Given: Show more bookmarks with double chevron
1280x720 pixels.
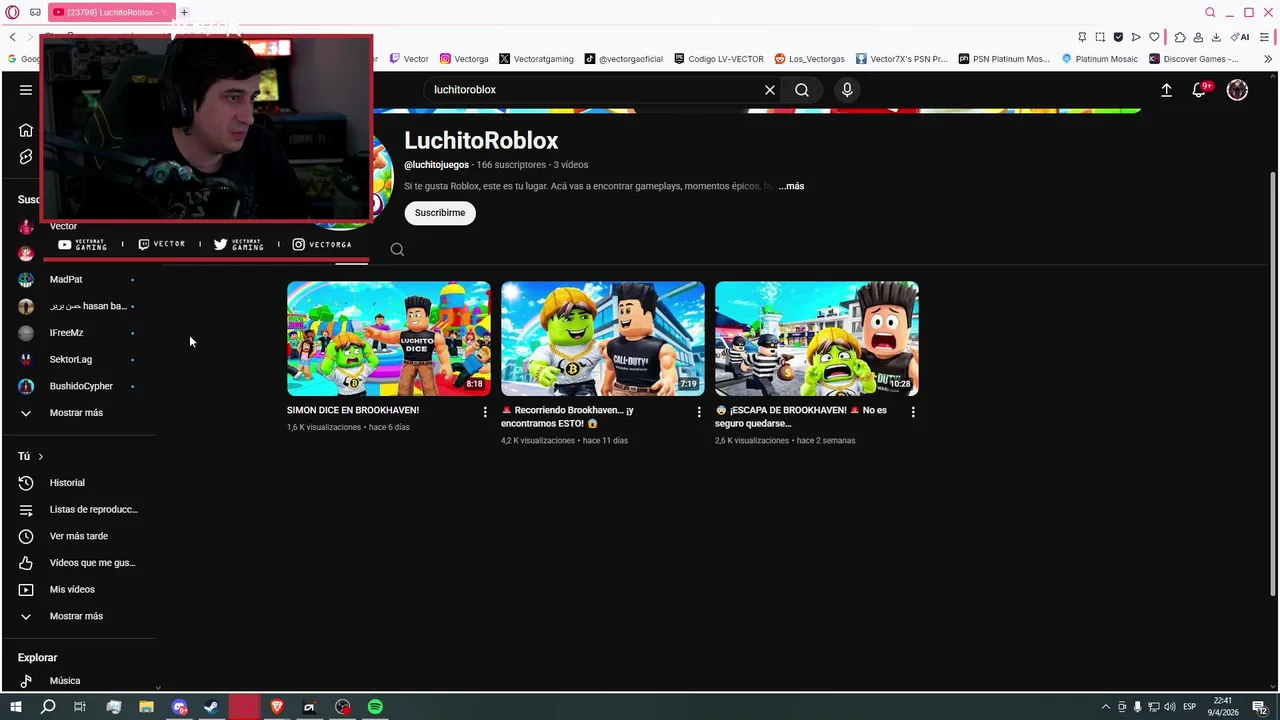Looking at the screenshot, I should point(1268,59).
